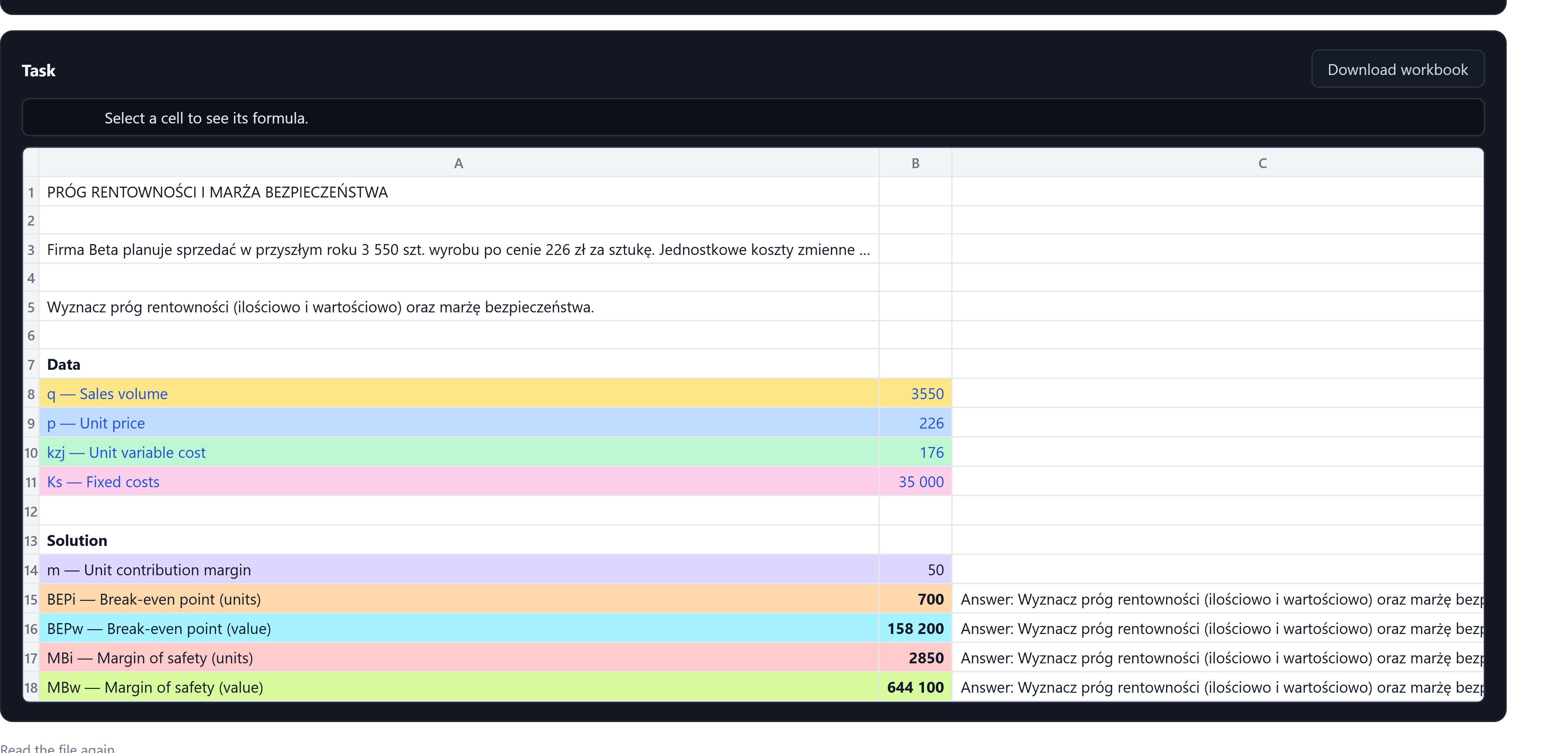Select the 'MBw — Margin of safety (value)' cell
This screenshot has width=1568, height=753.
coord(459,687)
